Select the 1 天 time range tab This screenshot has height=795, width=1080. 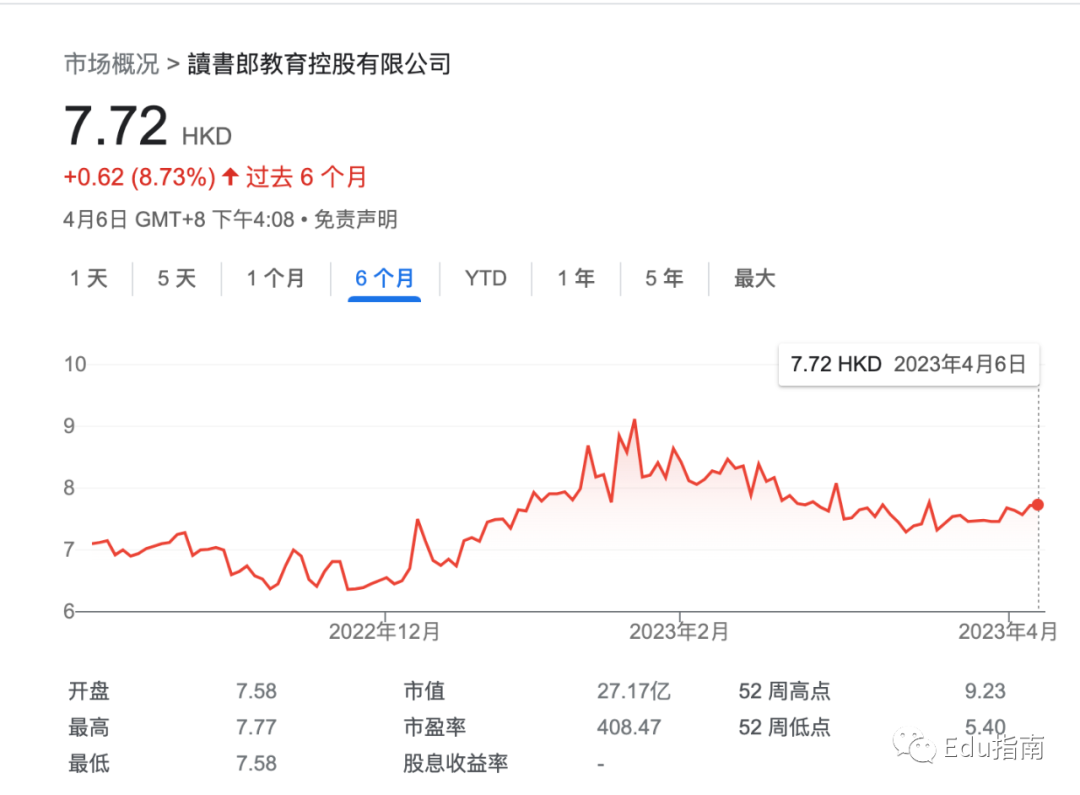(89, 278)
